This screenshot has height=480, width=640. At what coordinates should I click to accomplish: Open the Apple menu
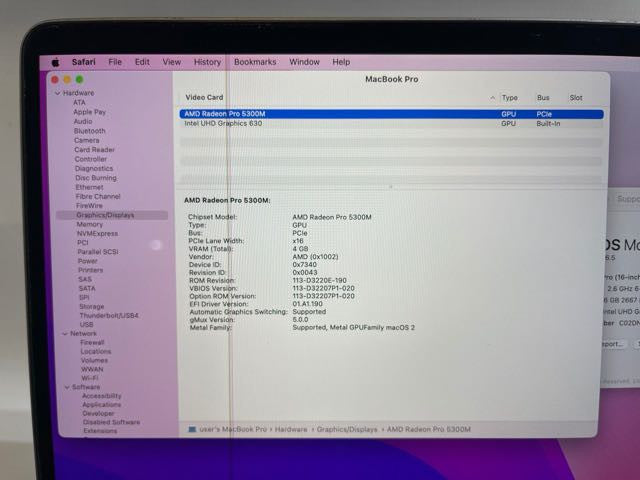point(56,62)
